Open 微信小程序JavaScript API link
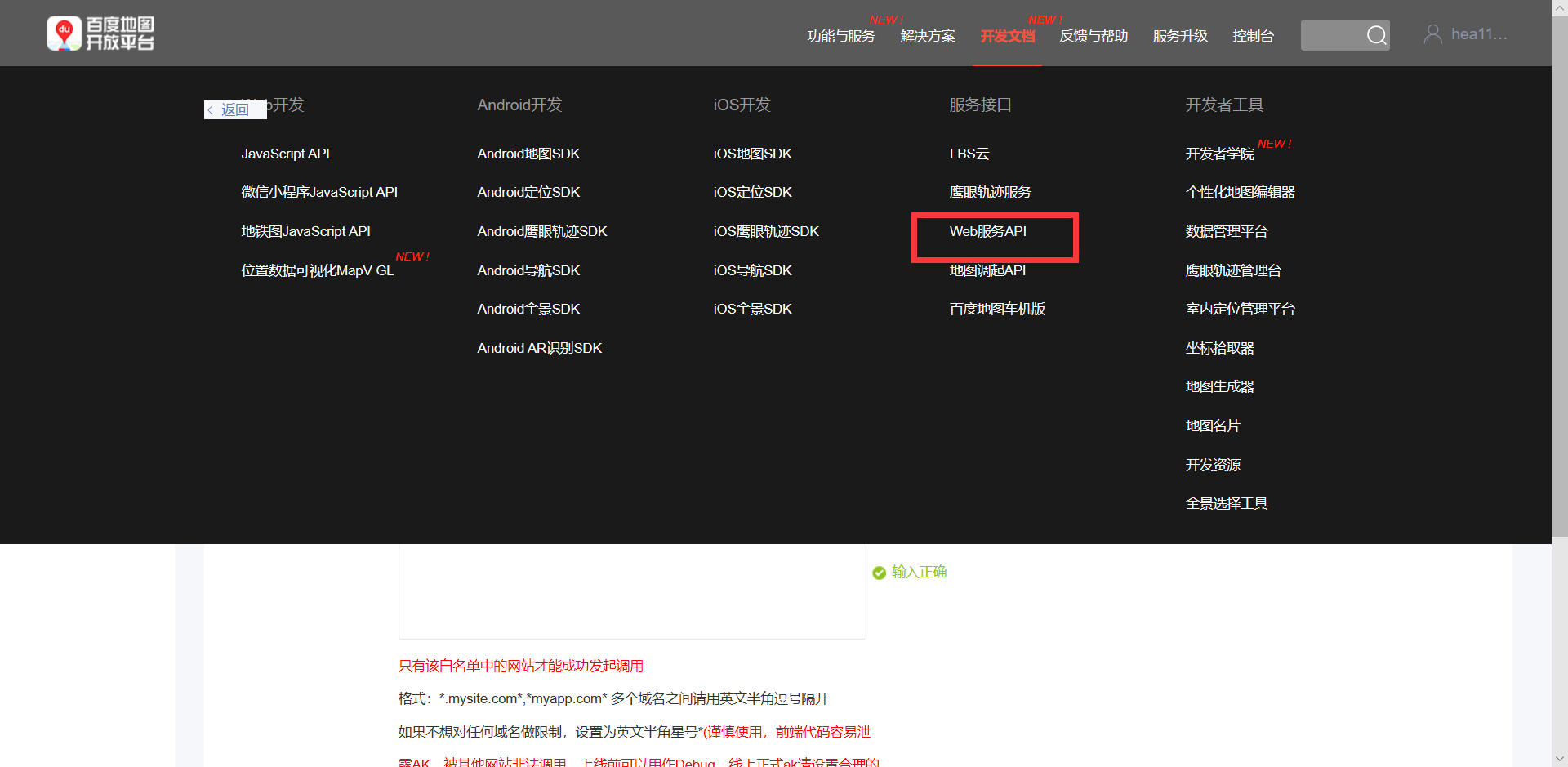Screen dimensions: 1568x767 pos(319,192)
